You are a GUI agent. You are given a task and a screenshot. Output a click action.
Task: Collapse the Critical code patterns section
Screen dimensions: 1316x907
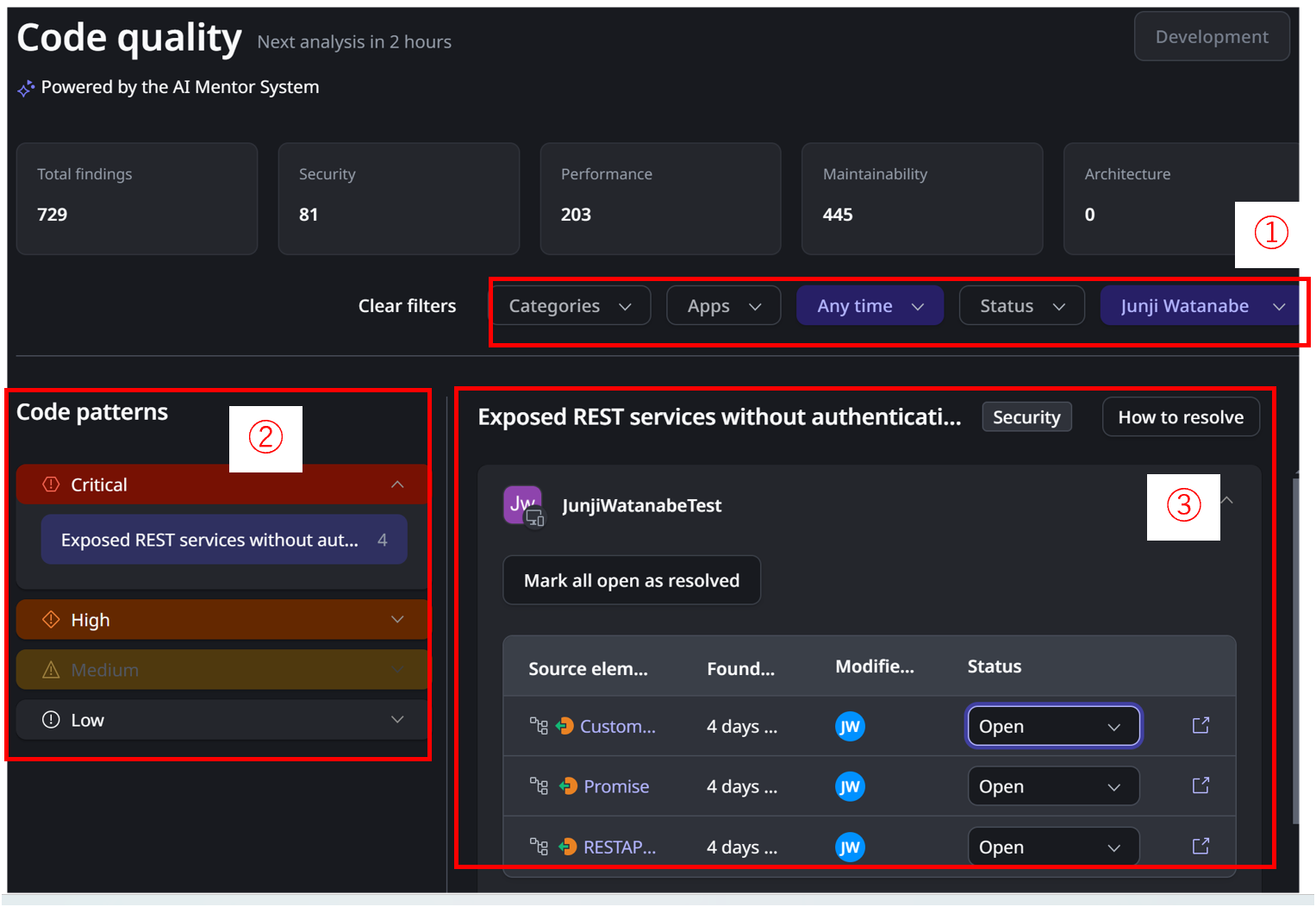(397, 484)
